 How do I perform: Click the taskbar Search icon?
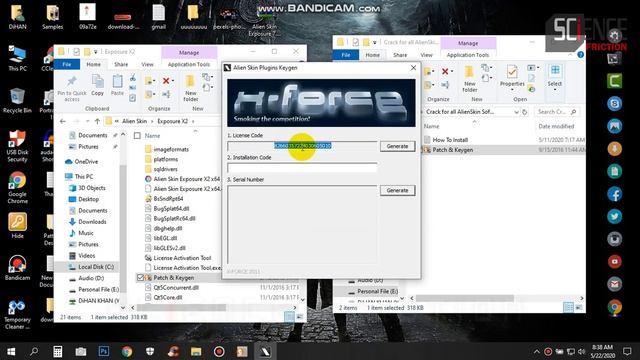point(34,351)
